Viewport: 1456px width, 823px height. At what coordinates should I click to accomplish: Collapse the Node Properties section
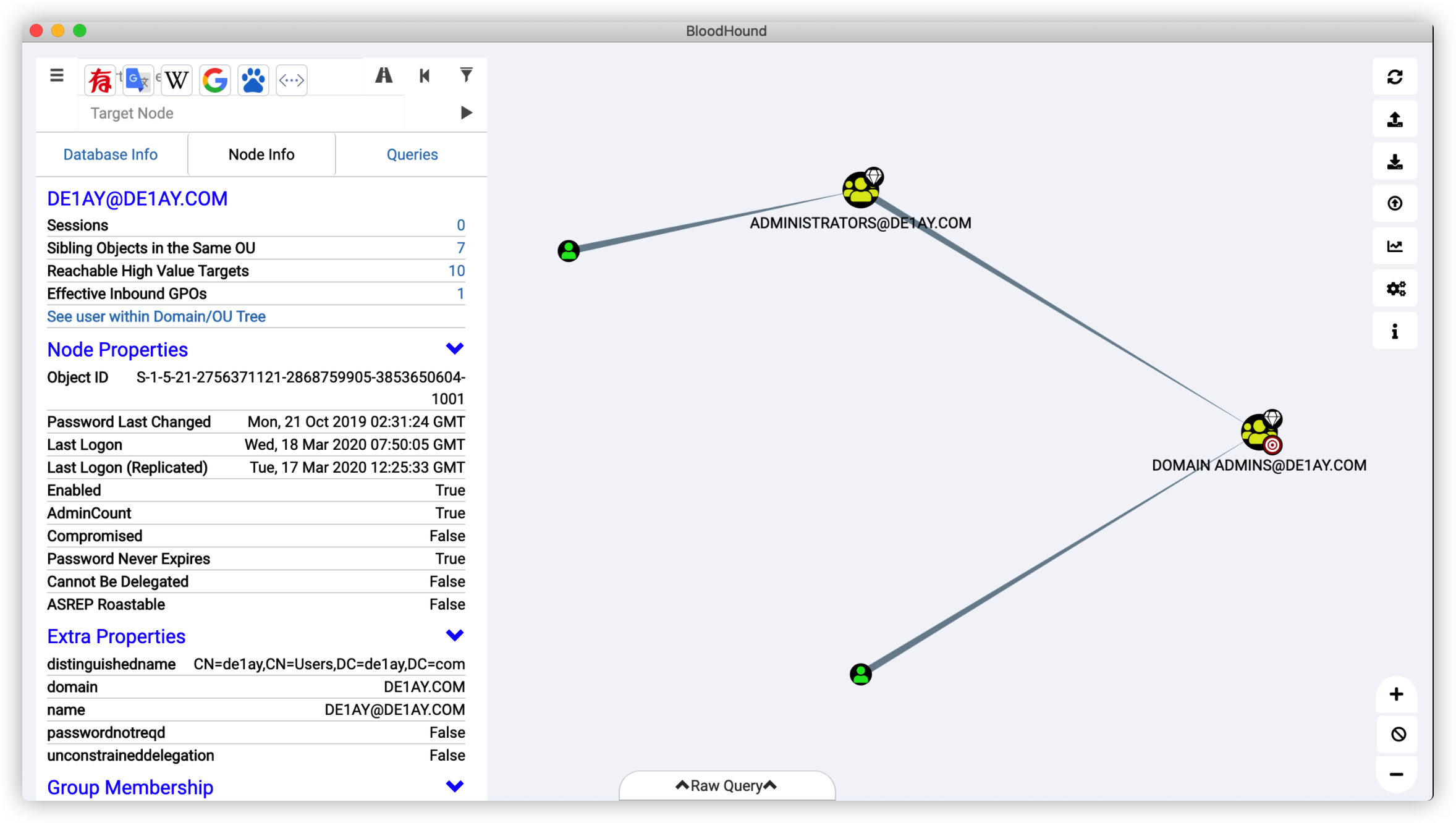coord(454,349)
